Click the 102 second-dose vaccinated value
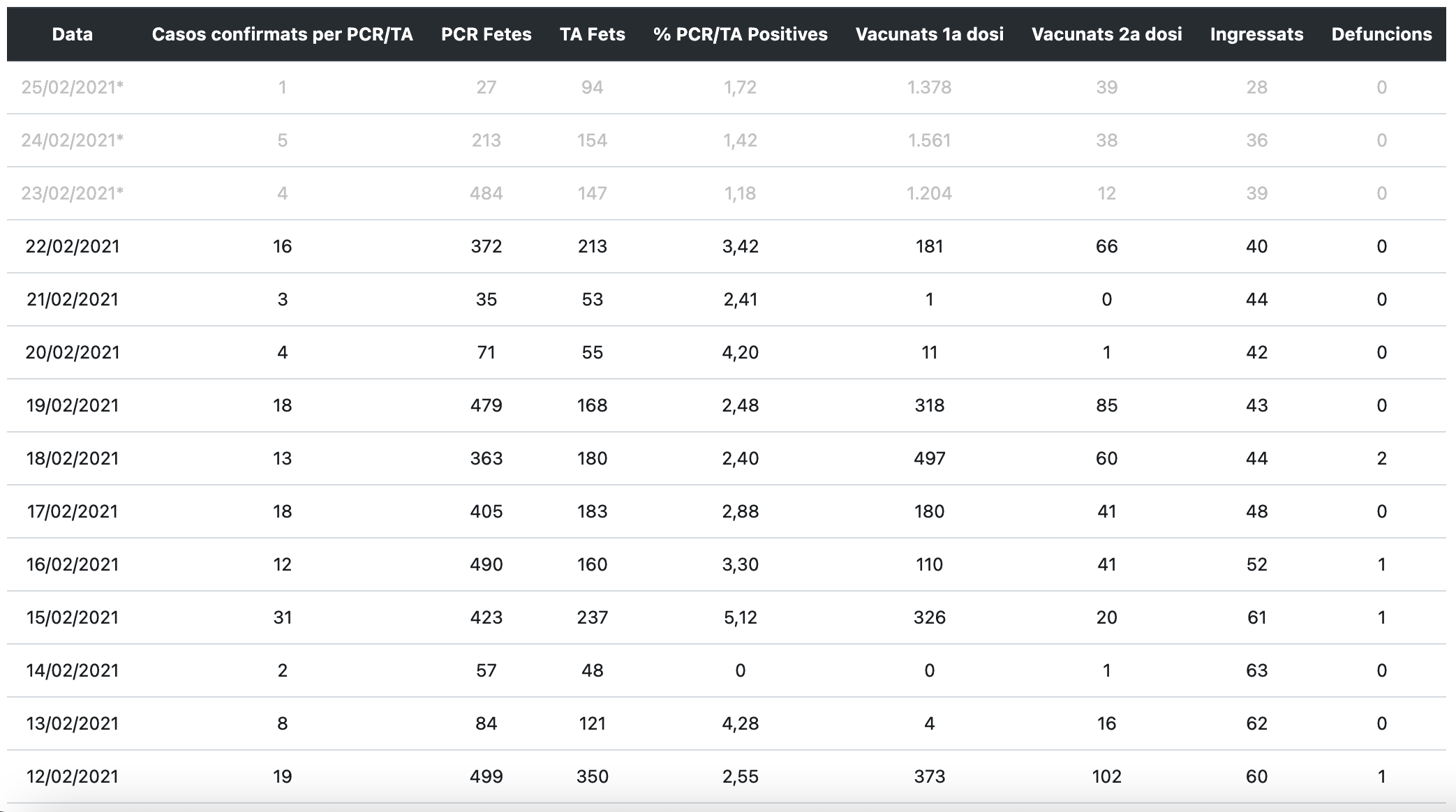Image resolution: width=1456 pixels, height=812 pixels. click(1106, 776)
